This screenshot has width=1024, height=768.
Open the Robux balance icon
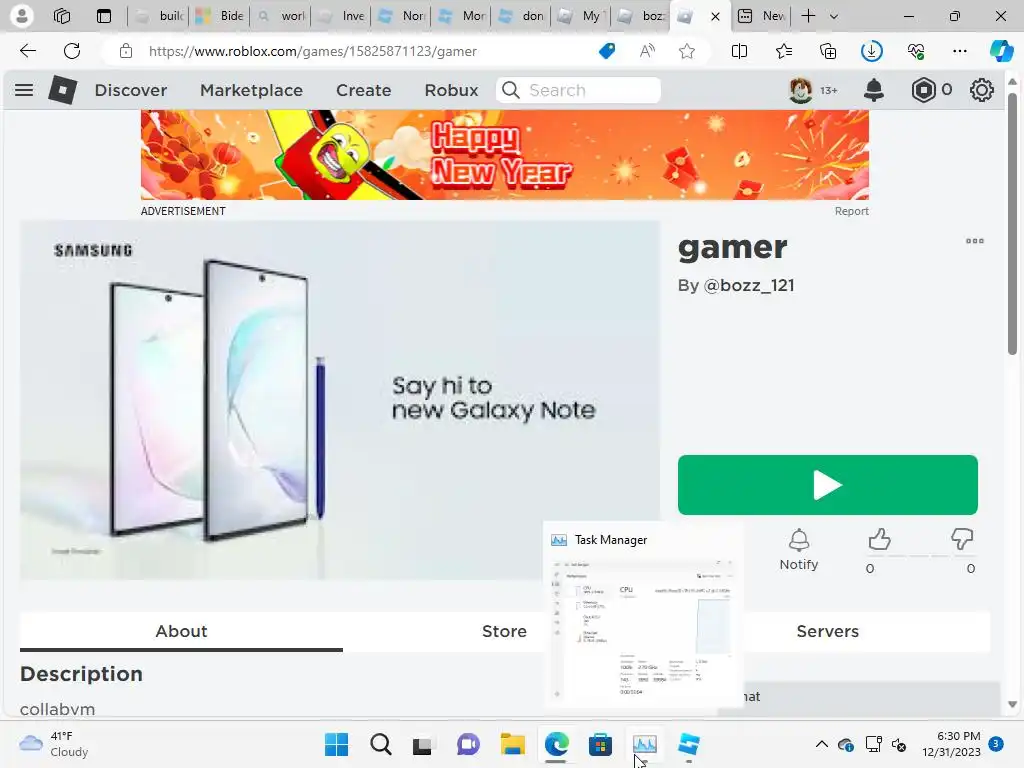click(x=923, y=90)
